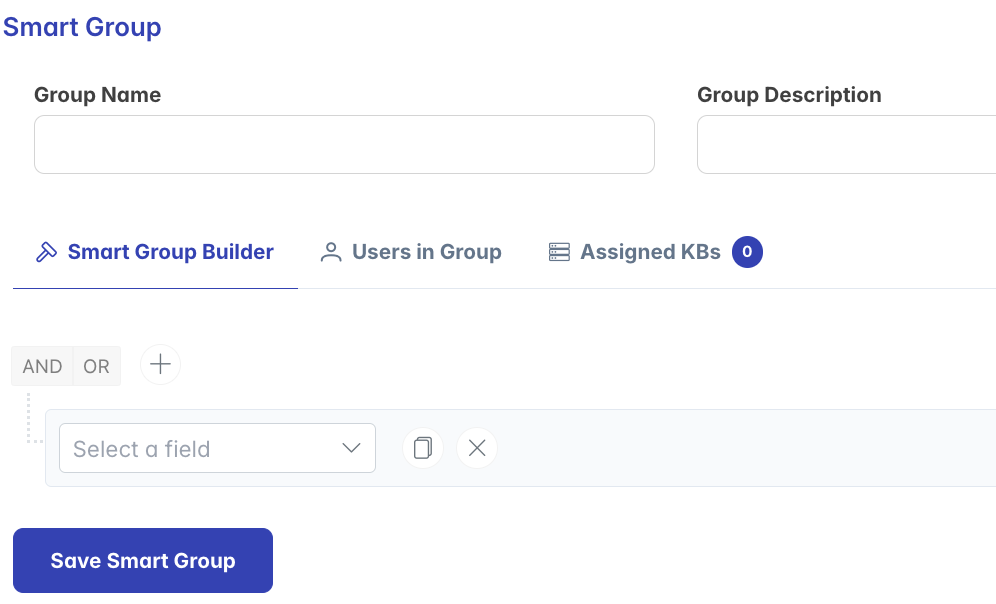This screenshot has height=604, width=996.
Task: Expand the field list using the chevron arrow
Action: pos(351,448)
